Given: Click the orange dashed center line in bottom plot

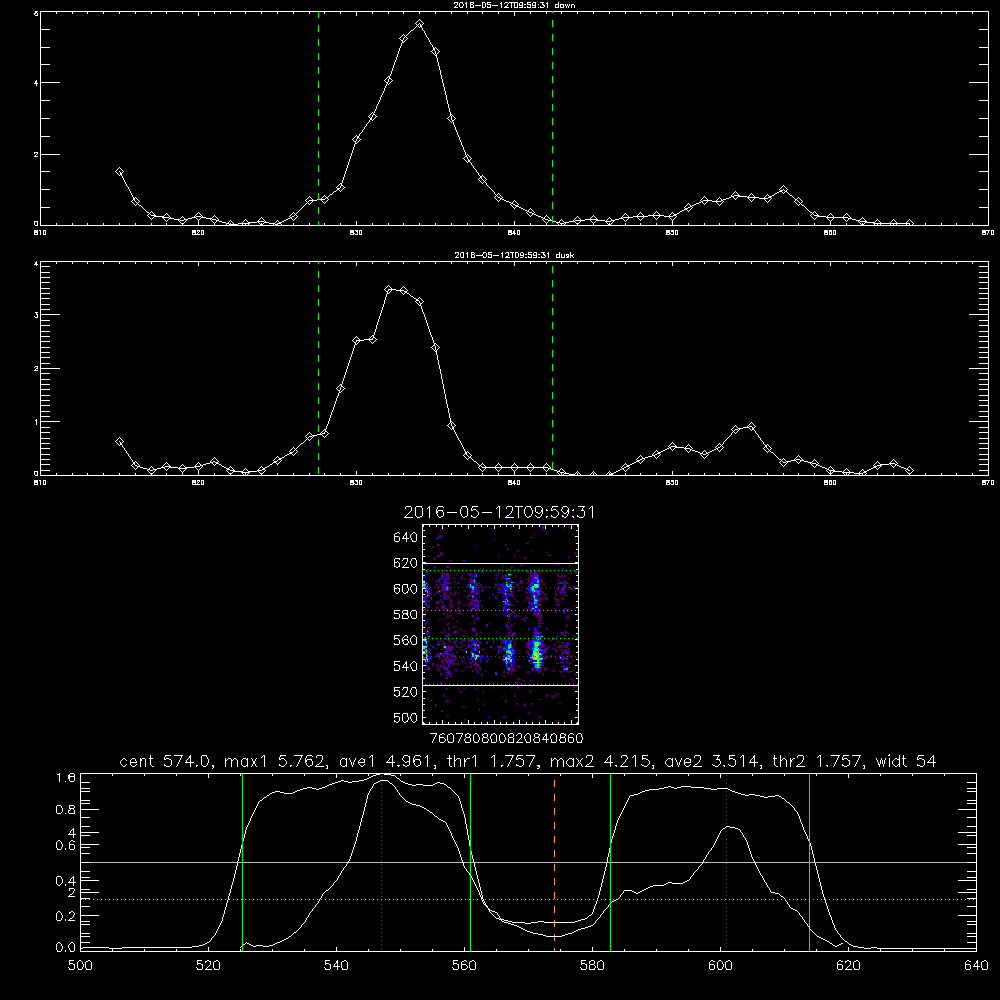Looking at the screenshot, I should tap(554, 861).
